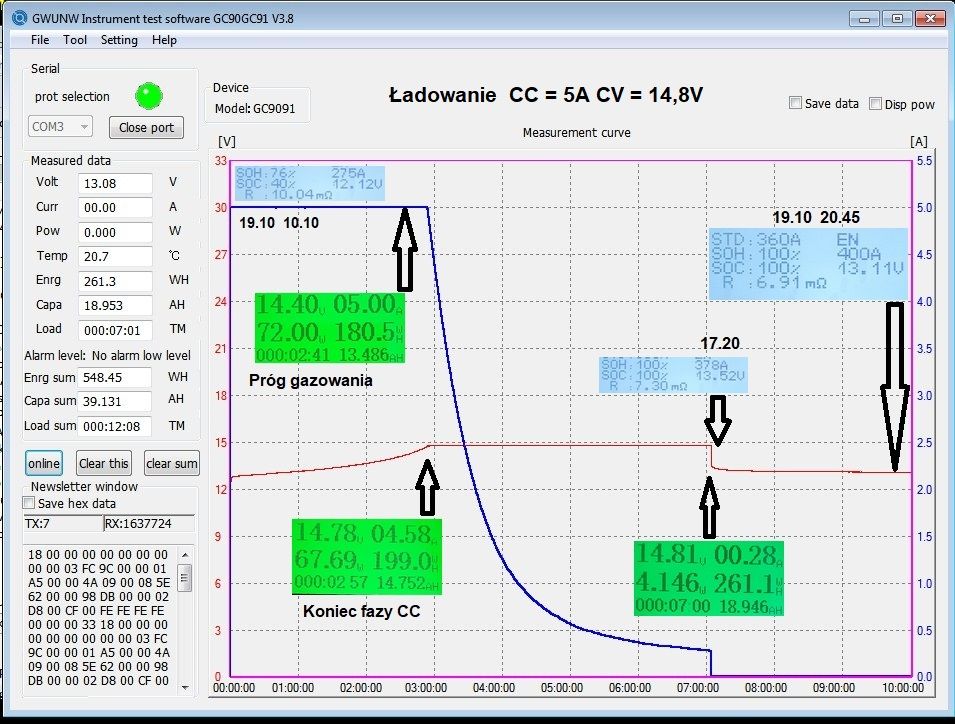The image size is (955, 724).
Task: Click the Measurement curve title
Action: 576,133
